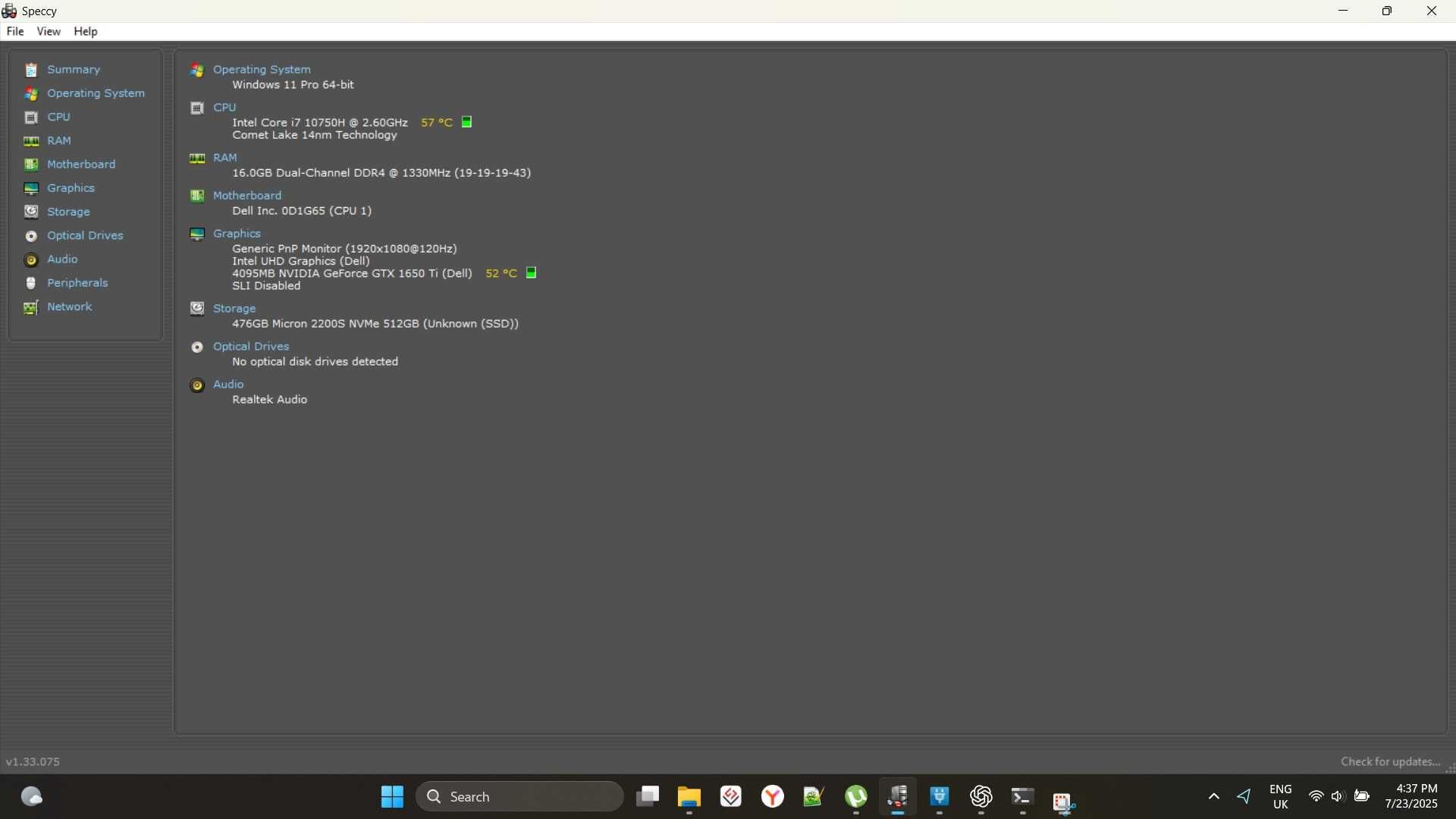Screen dimensions: 1456x819
Task: Click the Graphics icon beside the summary heading
Action: (197, 234)
